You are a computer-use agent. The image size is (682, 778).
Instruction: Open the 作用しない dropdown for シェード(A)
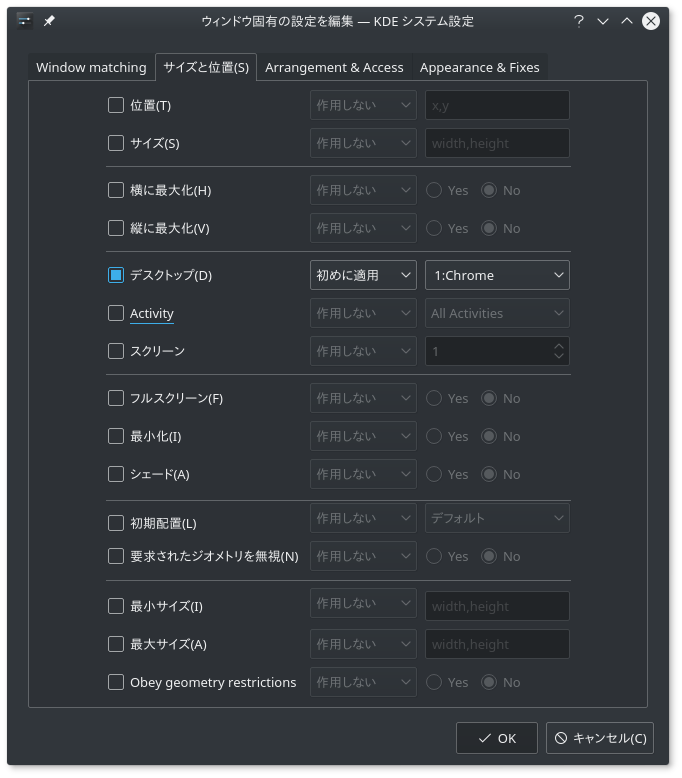pos(363,474)
